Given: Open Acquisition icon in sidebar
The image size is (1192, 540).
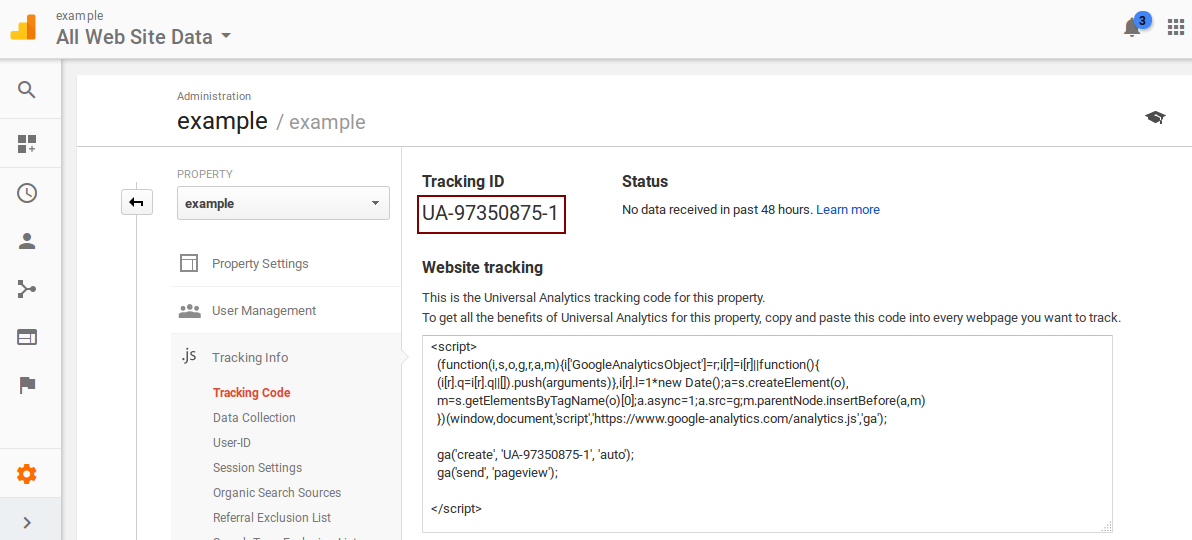Looking at the screenshot, I should 27,289.
